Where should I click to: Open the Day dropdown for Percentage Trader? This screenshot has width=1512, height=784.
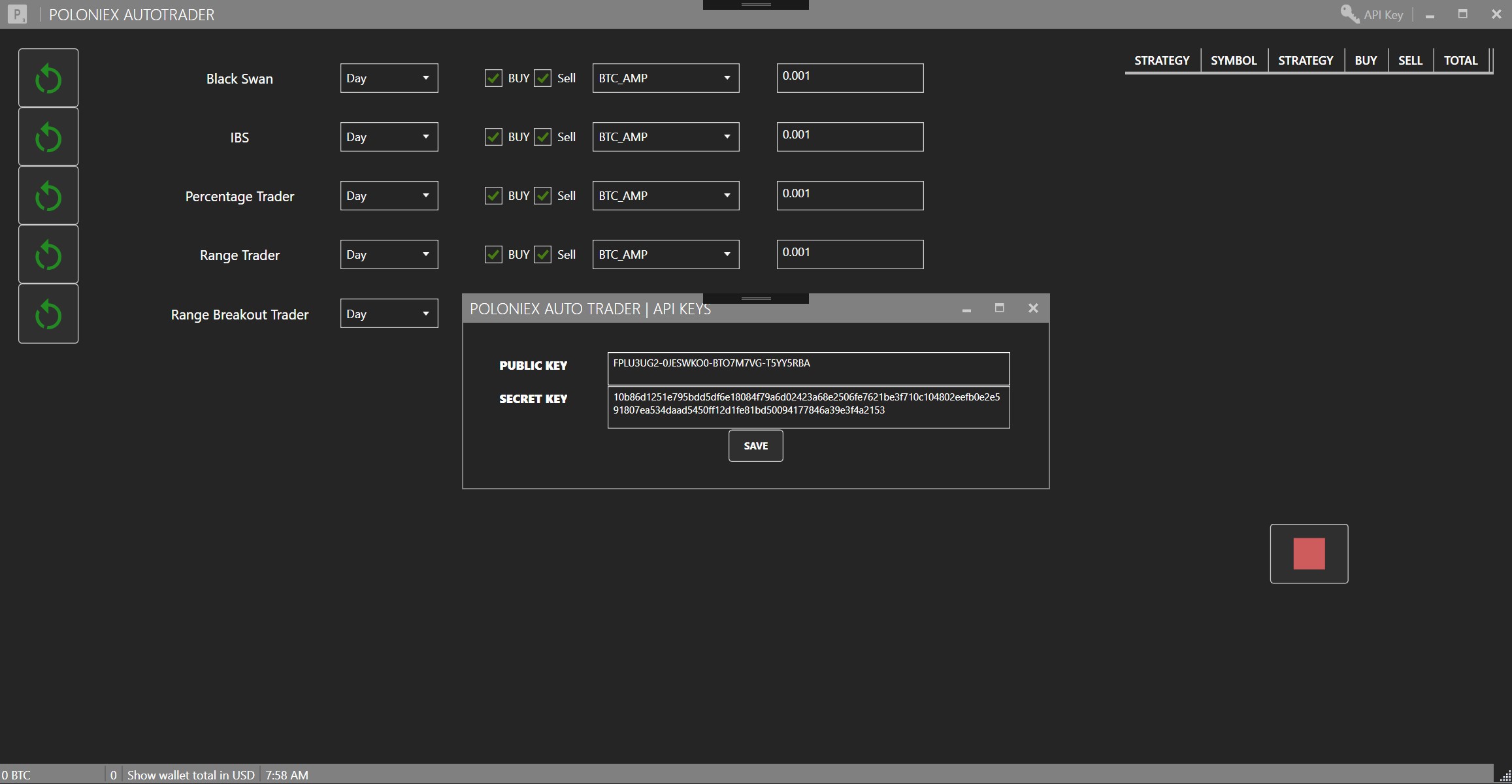[389, 195]
